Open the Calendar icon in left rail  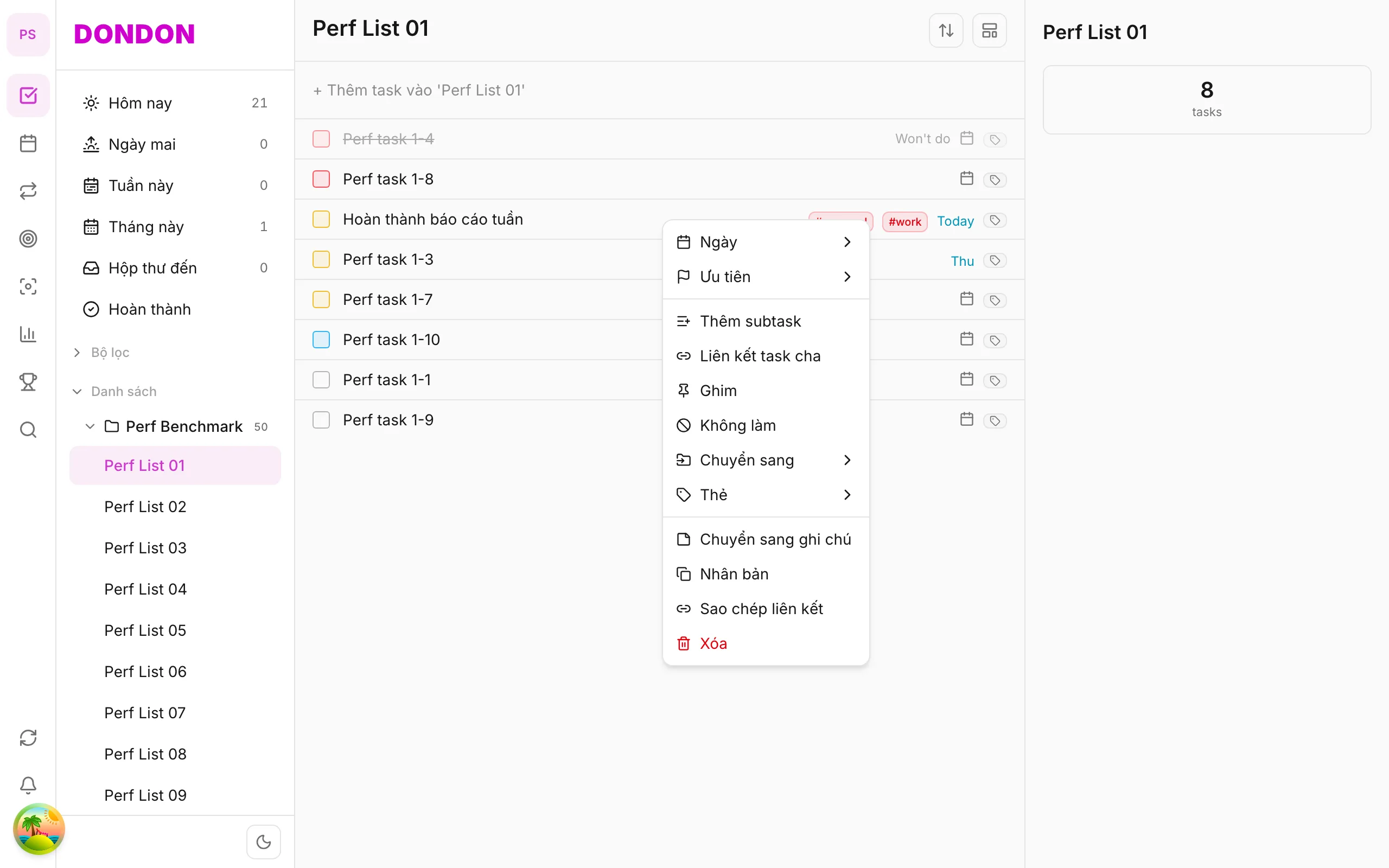tap(28, 143)
